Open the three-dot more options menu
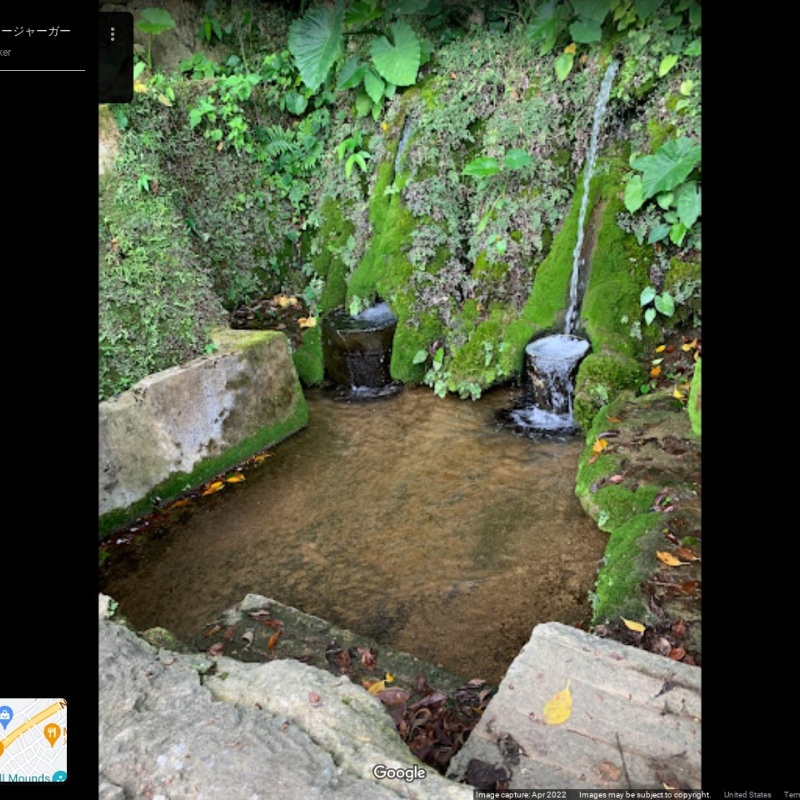The height and width of the screenshot is (800, 800). point(112,34)
